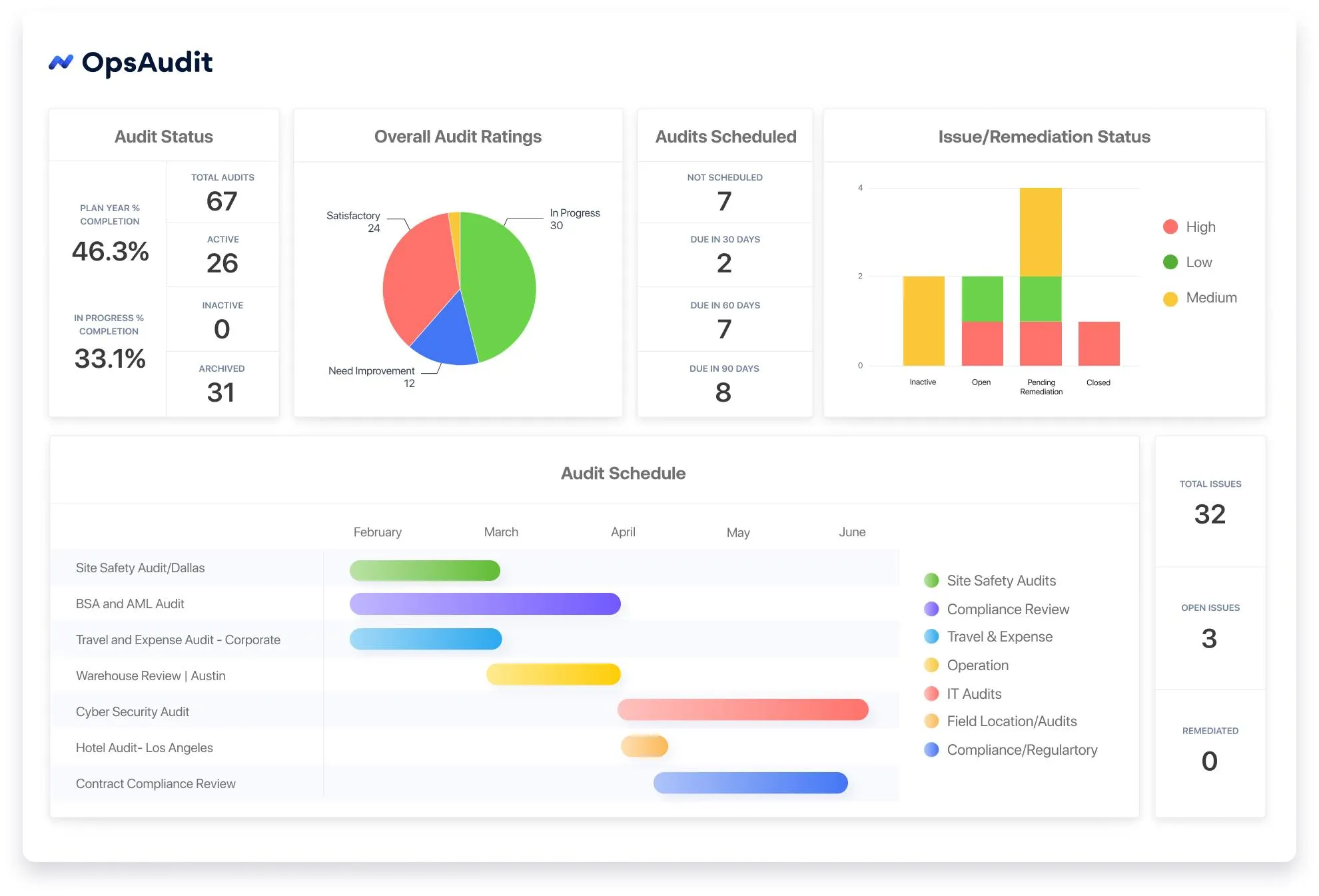This screenshot has width=1319, height=896.
Task: Click the February month header
Action: click(378, 532)
